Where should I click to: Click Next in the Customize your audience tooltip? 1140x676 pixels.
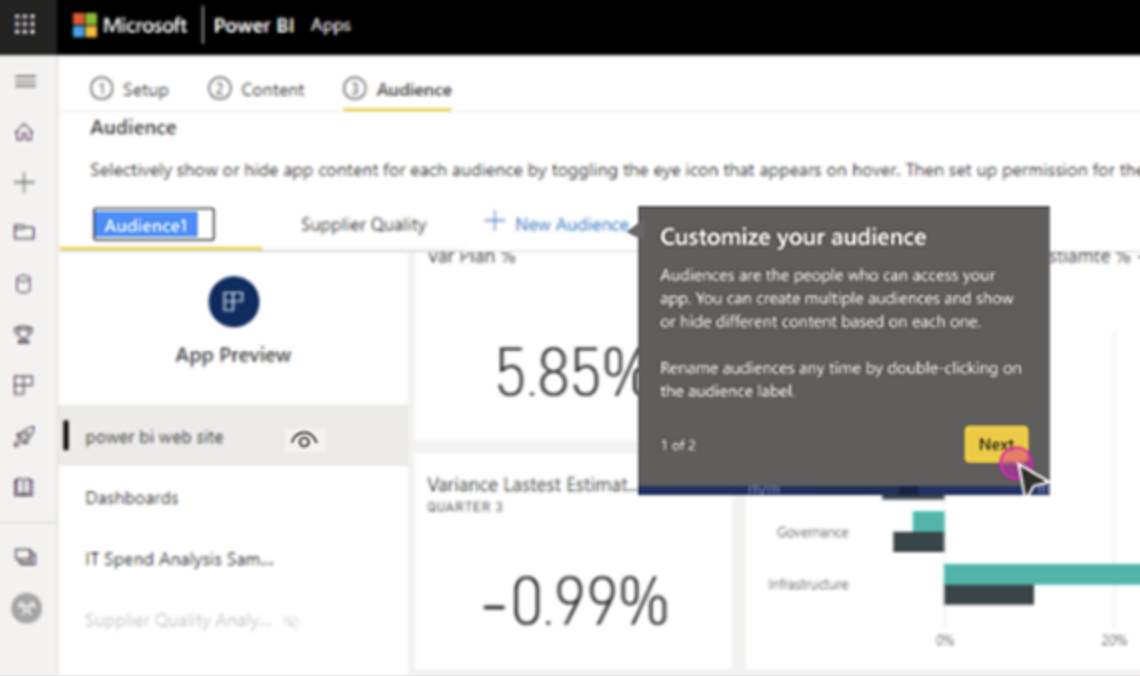[996, 444]
